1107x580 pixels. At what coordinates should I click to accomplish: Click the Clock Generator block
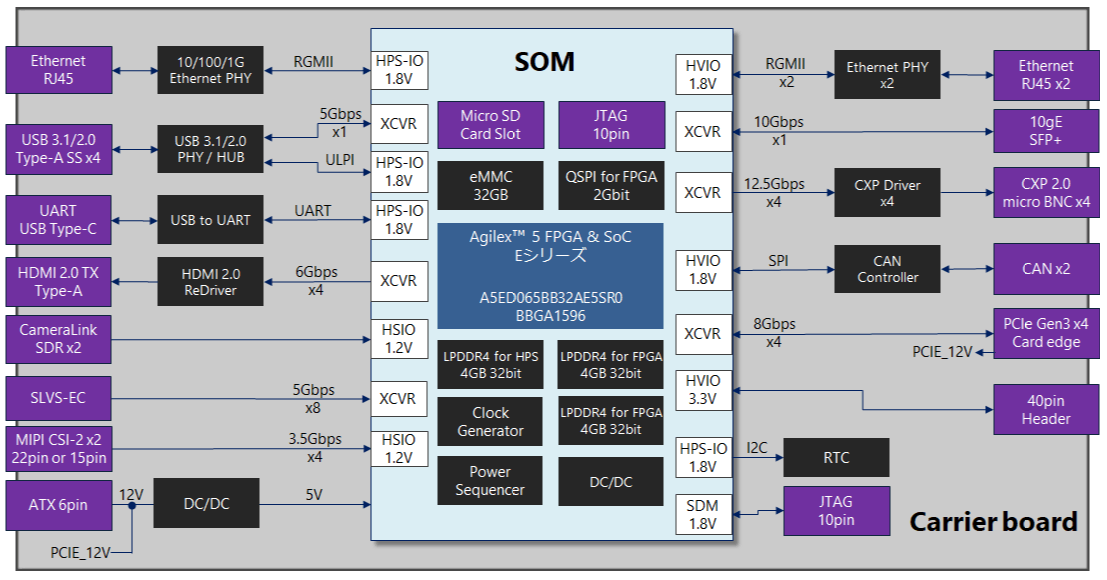click(x=490, y=421)
